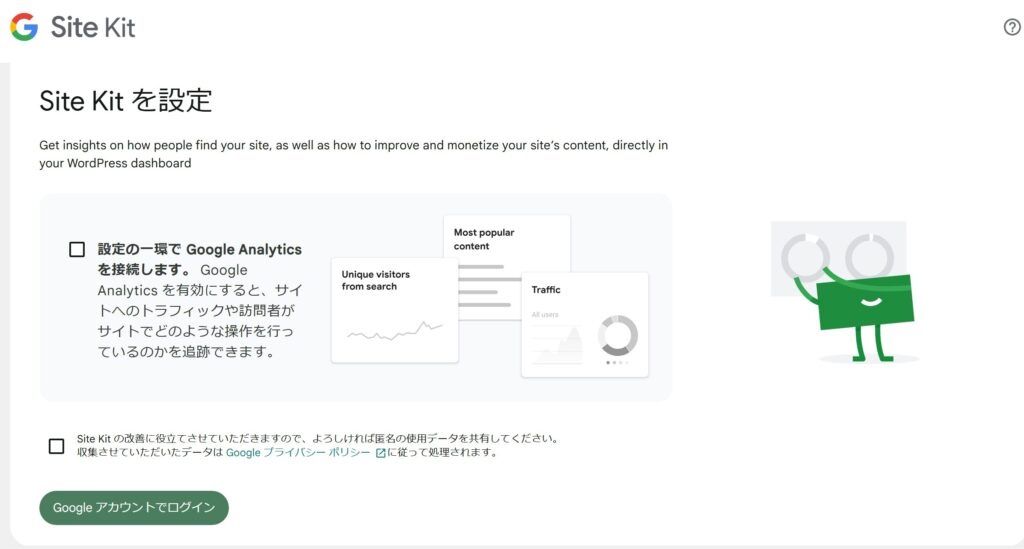Open the Google プライバシー ポリシー link
Screen dimensions: 1024x549
click(298, 452)
